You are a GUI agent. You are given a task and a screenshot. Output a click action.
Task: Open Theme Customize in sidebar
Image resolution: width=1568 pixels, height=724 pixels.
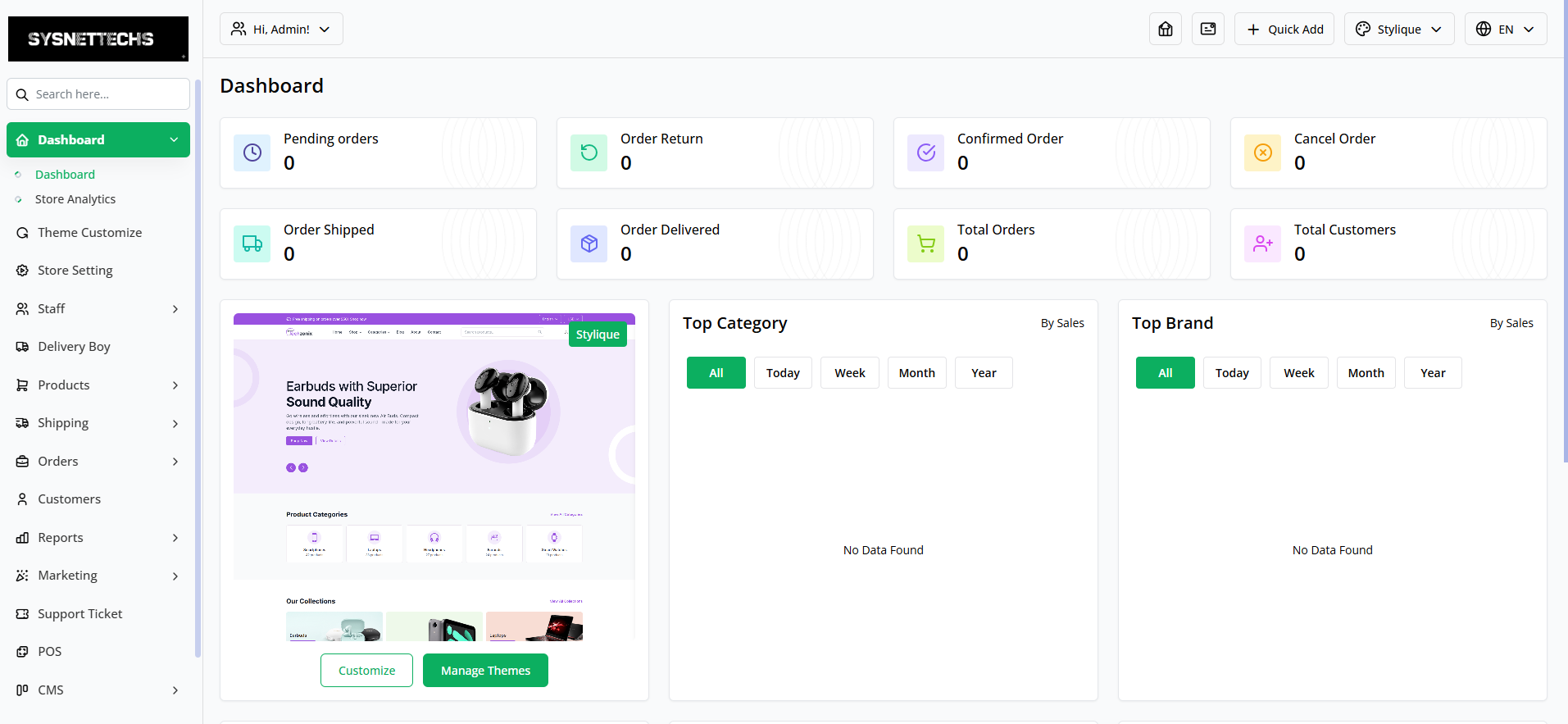(x=89, y=233)
